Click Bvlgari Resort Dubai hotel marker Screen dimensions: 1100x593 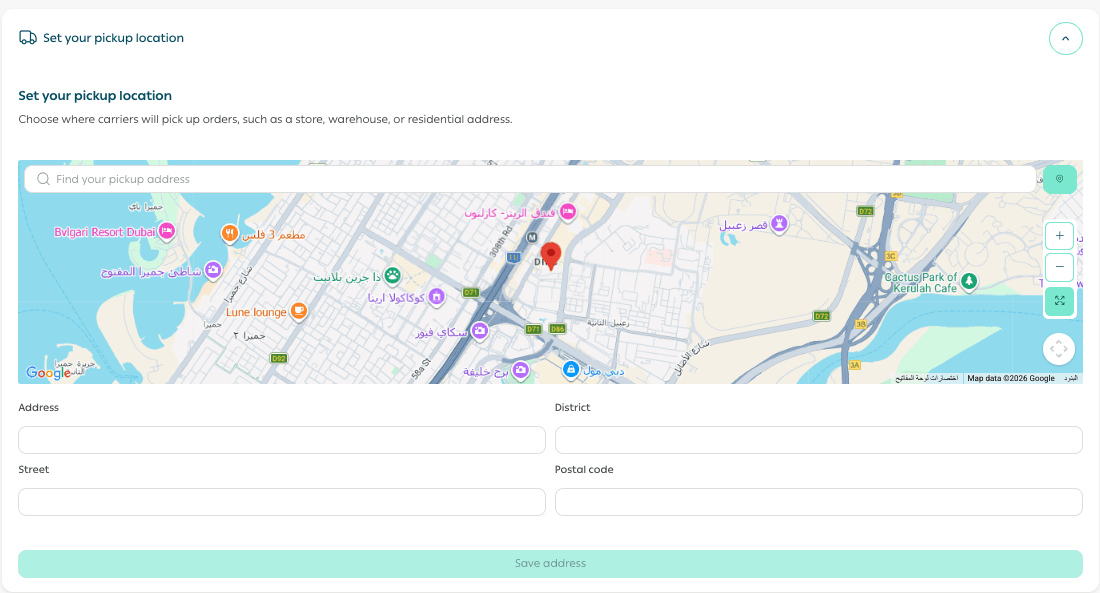(x=167, y=232)
